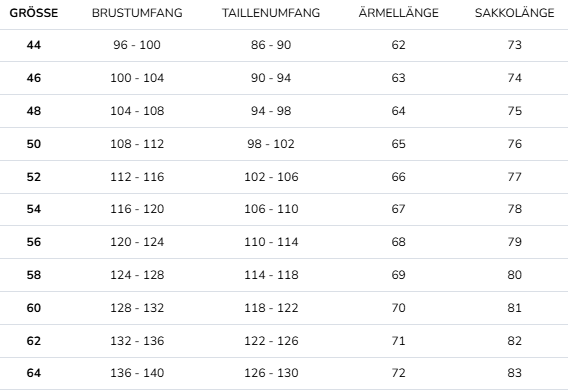The height and width of the screenshot is (391, 568).
Task: Click jacket length value 83
Action: (x=514, y=373)
